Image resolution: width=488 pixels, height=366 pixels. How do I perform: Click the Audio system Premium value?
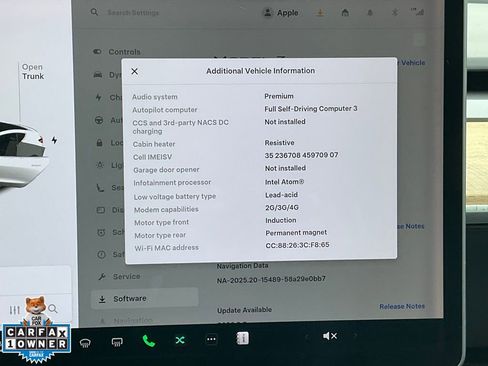point(279,96)
